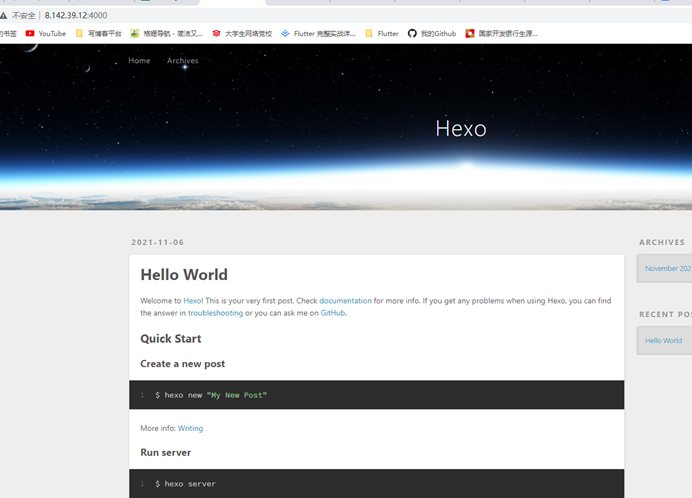Screen dimensions: 692x498
Task: Open the 国家开发银行 bookmark
Action: (502, 34)
